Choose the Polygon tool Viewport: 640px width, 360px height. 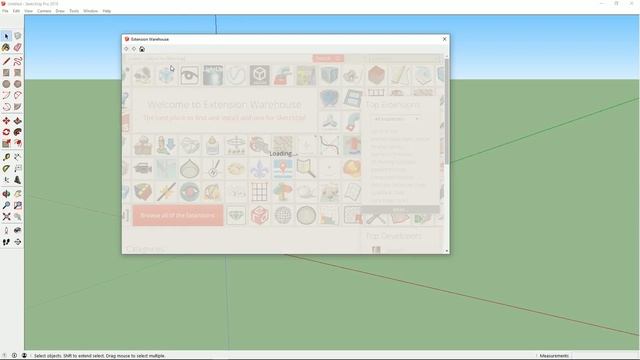18,84
